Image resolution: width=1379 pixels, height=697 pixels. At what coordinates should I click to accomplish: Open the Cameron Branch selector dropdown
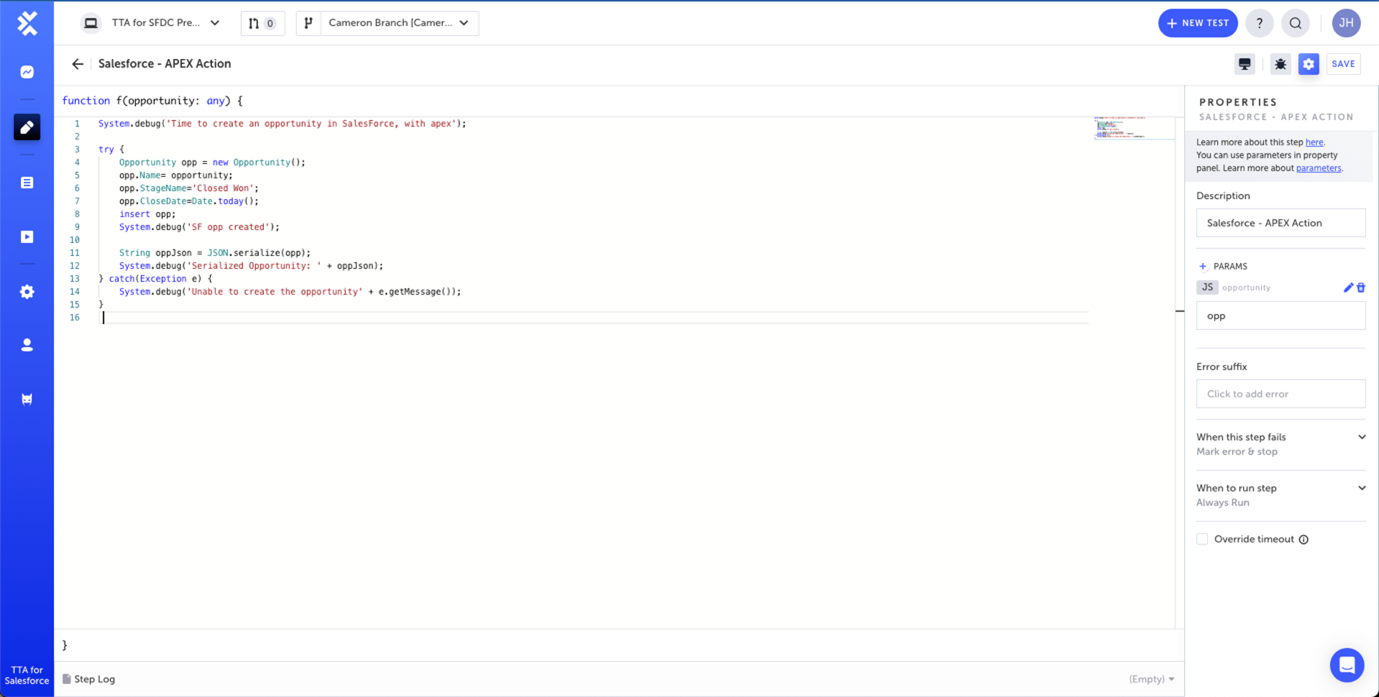tap(397, 23)
